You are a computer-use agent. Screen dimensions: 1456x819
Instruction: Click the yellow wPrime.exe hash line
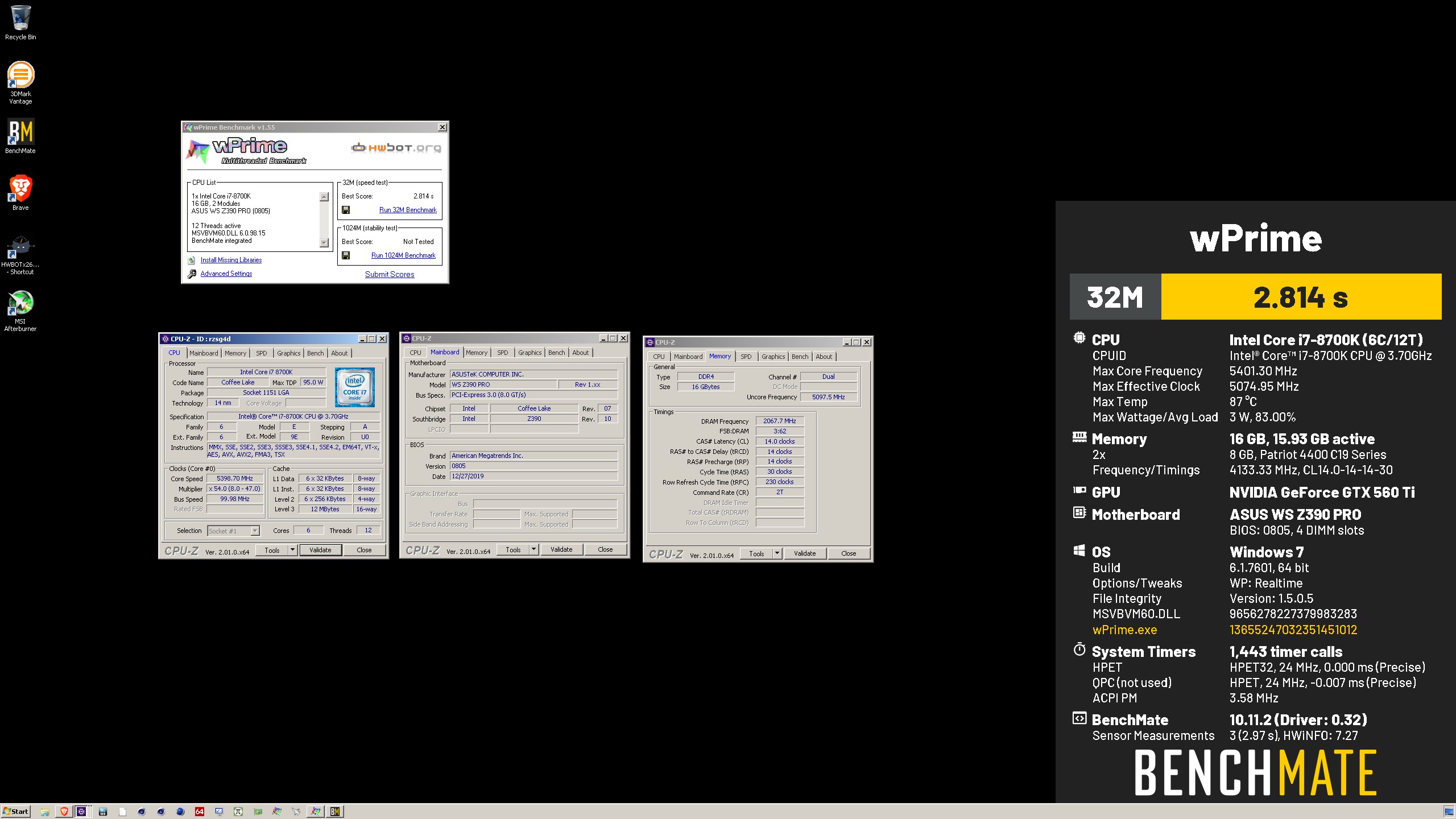tap(1225, 630)
